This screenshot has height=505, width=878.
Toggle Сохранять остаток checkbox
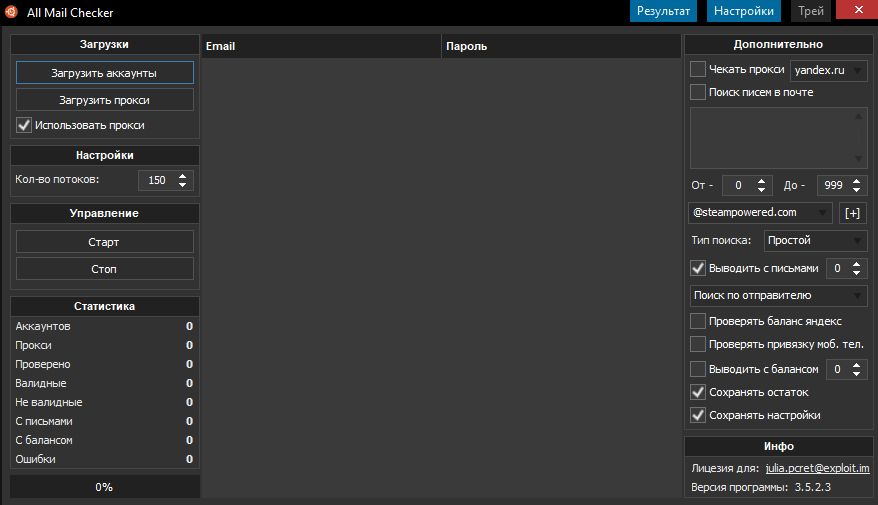(x=698, y=392)
